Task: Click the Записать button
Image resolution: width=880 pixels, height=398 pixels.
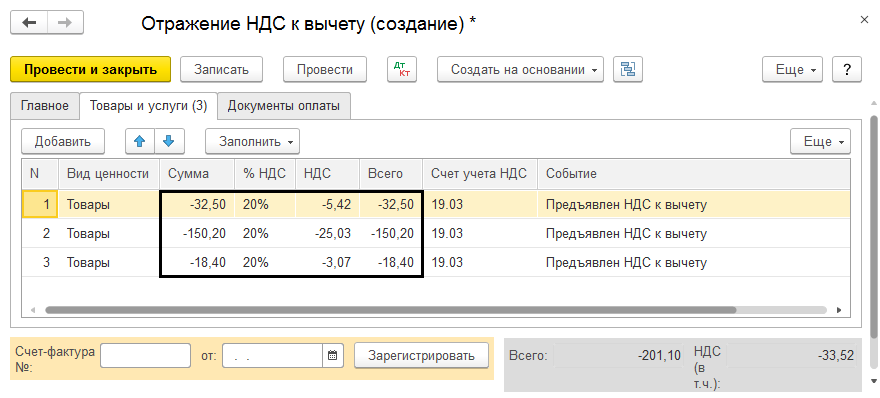Action: point(221,70)
